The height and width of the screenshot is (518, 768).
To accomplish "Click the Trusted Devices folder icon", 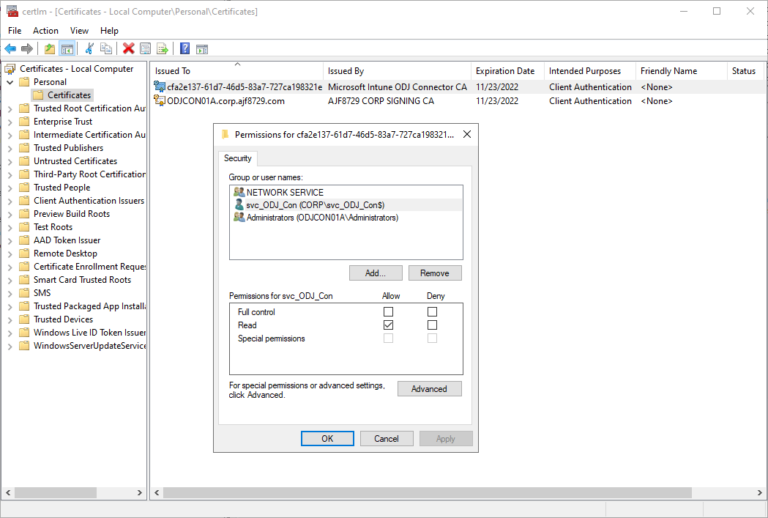I will point(24,319).
